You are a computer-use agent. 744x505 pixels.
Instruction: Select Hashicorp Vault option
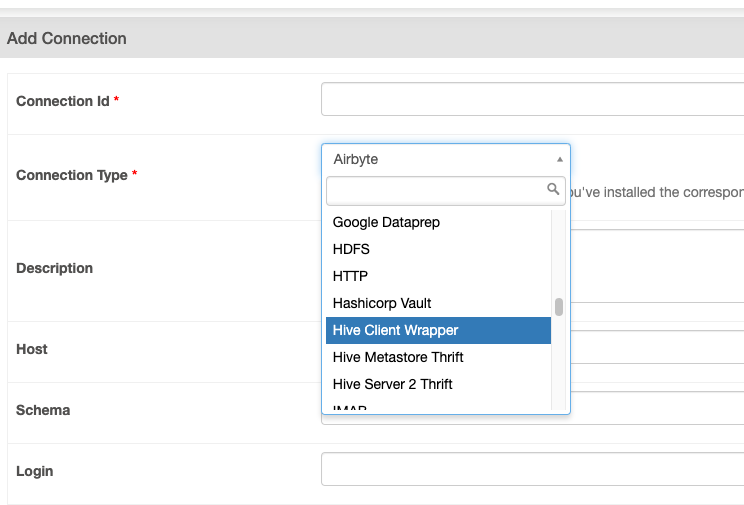[438, 303]
